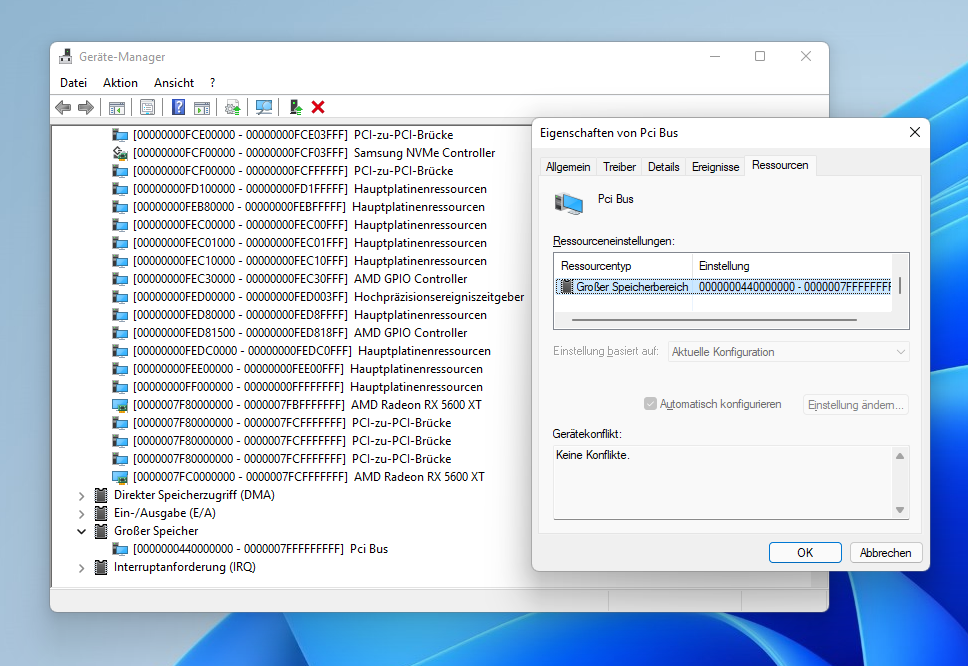
Task: Click the Einstellung ändern... button
Action: [x=856, y=405]
